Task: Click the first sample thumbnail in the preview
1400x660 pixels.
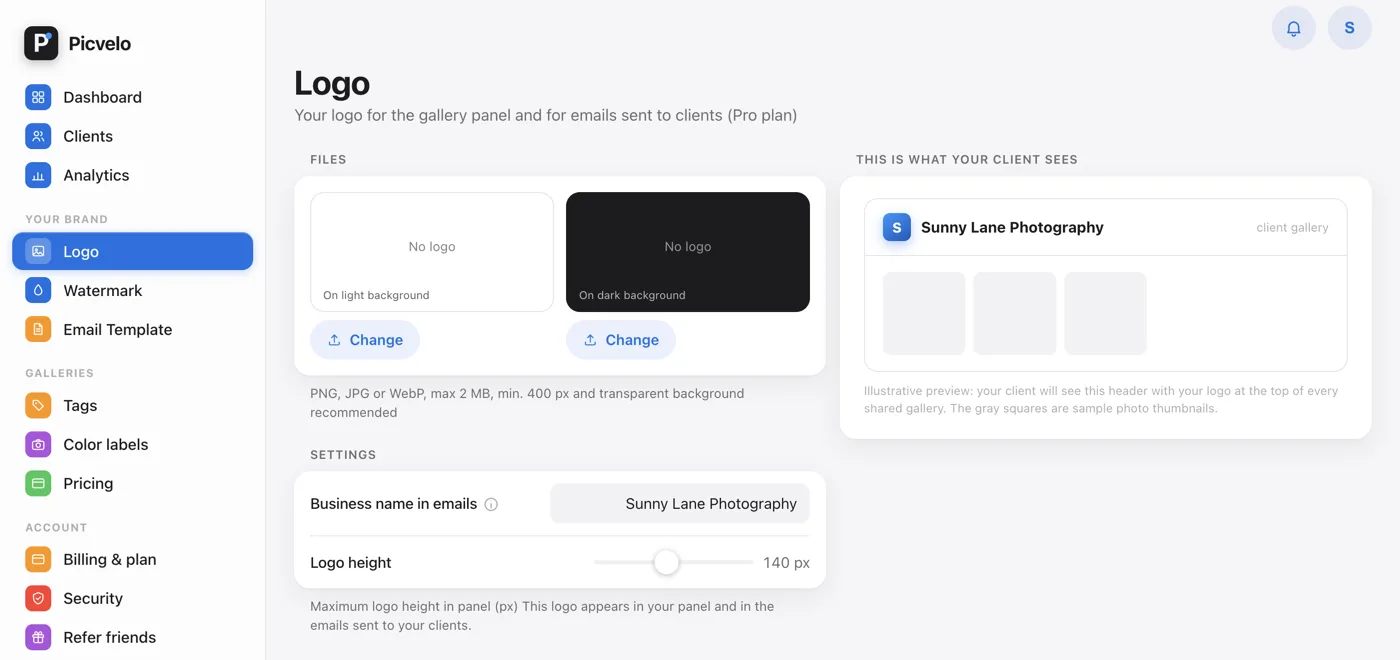Action: coord(924,313)
